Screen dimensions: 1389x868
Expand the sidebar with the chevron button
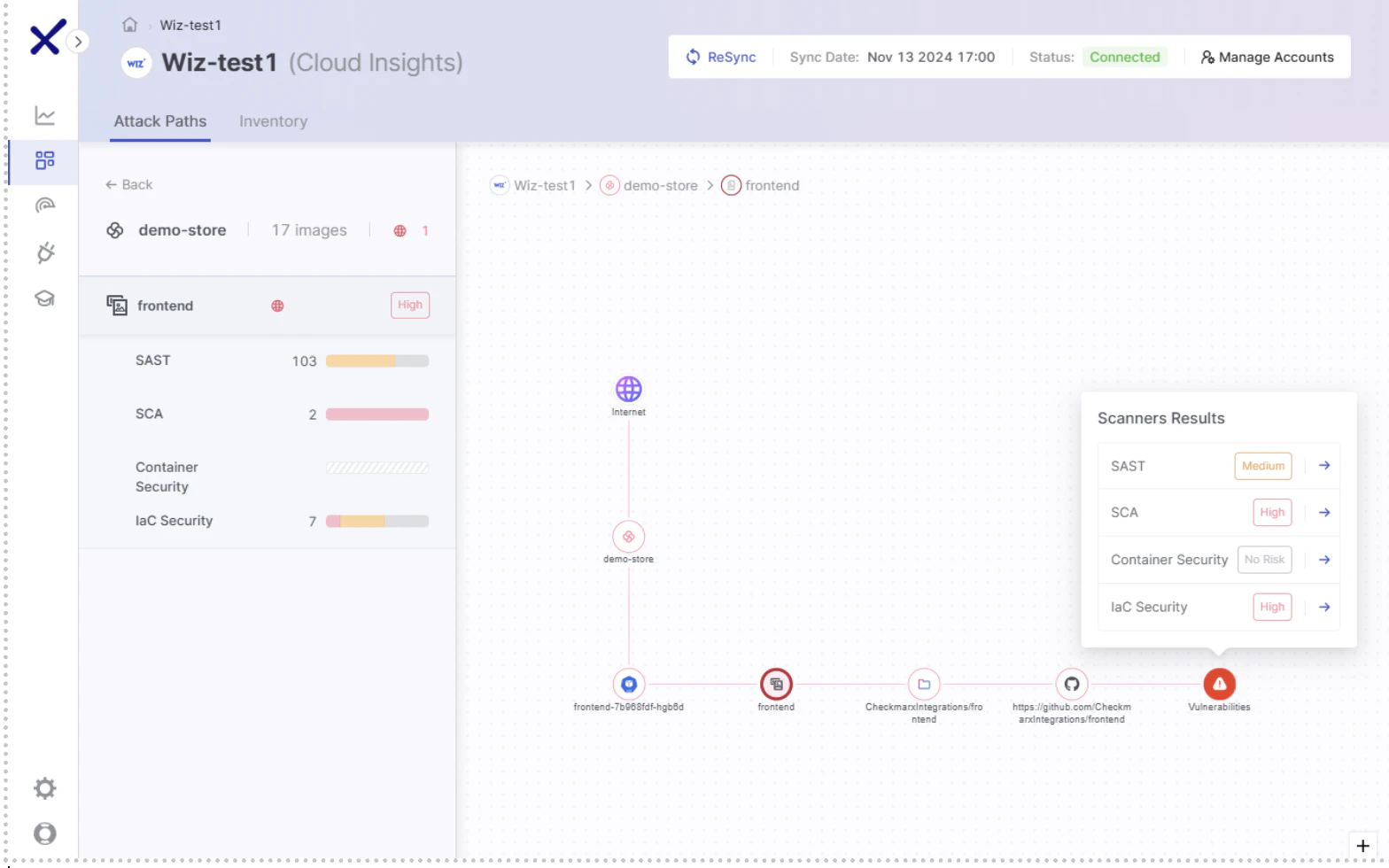[x=78, y=41]
